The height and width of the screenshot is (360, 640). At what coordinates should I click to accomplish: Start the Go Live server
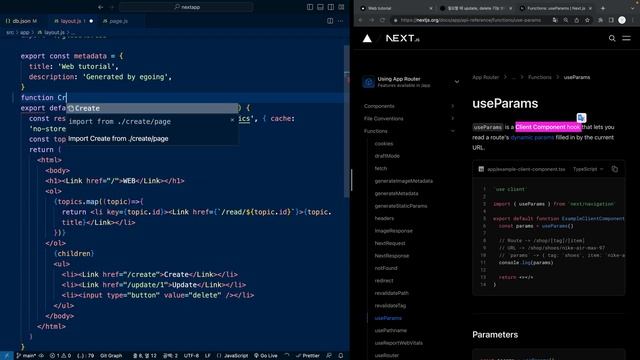tap(266, 356)
